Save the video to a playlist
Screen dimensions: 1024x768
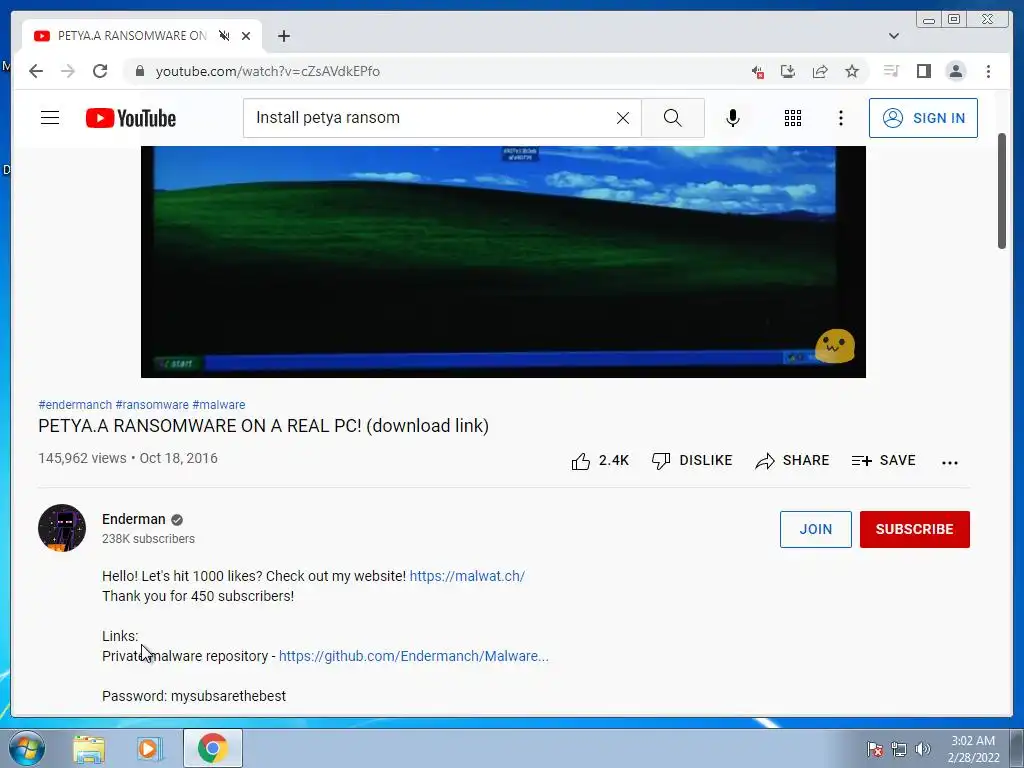884,461
